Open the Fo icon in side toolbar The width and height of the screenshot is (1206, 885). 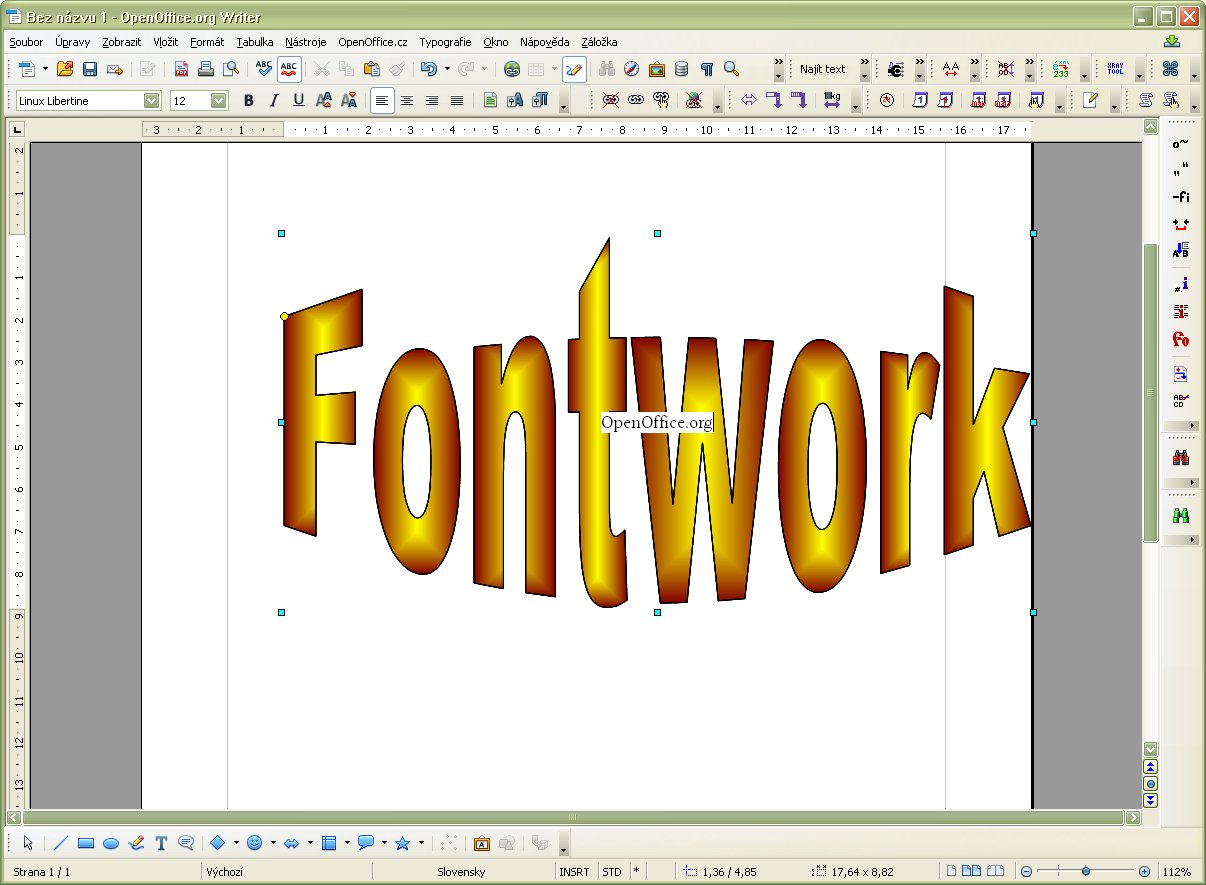coord(1180,339)
